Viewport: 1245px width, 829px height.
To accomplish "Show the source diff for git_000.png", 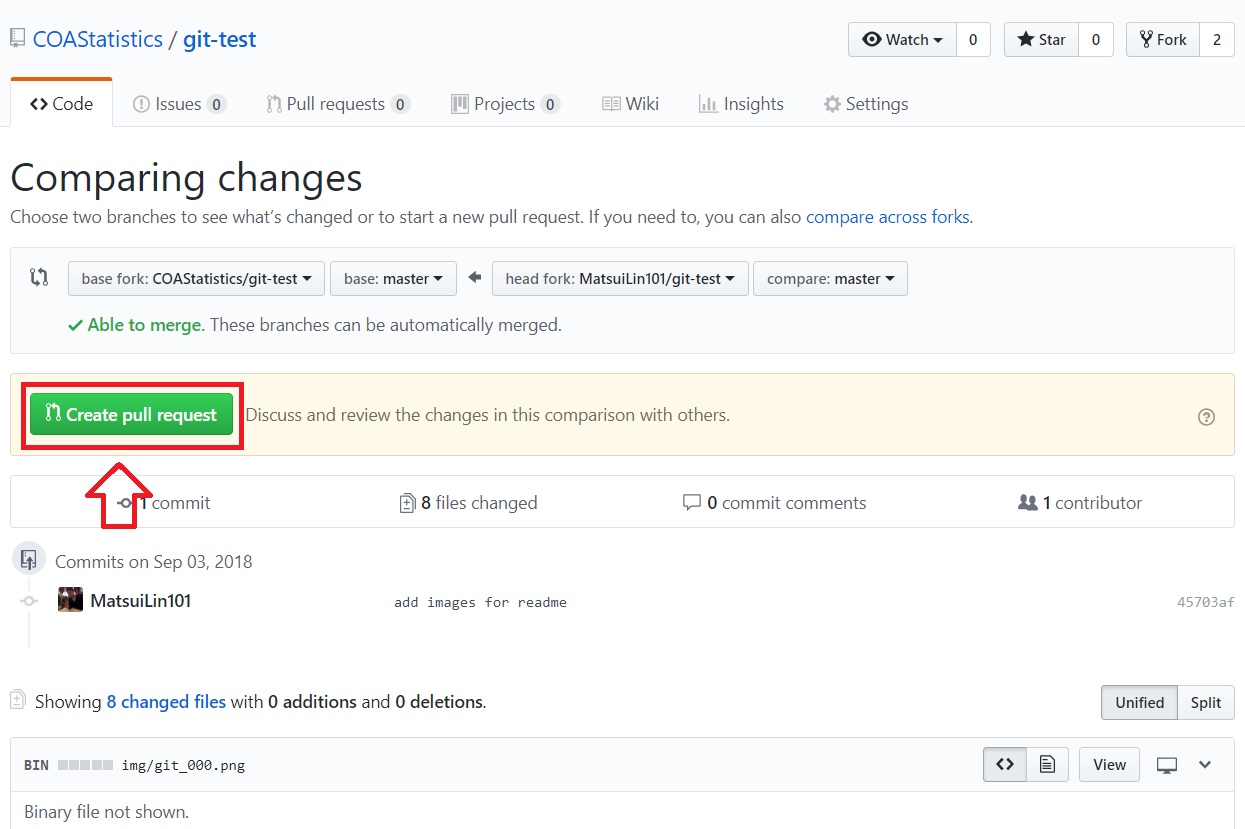I will [x=1005, y=764].
